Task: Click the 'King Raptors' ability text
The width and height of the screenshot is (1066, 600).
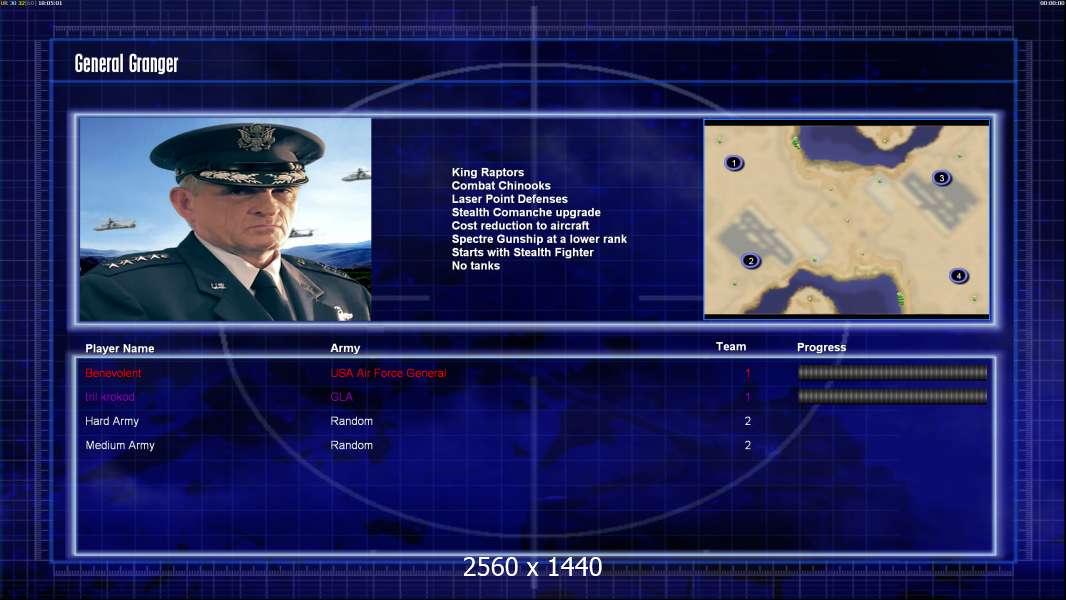Action: pyautogui.click(x=487, y=173)
